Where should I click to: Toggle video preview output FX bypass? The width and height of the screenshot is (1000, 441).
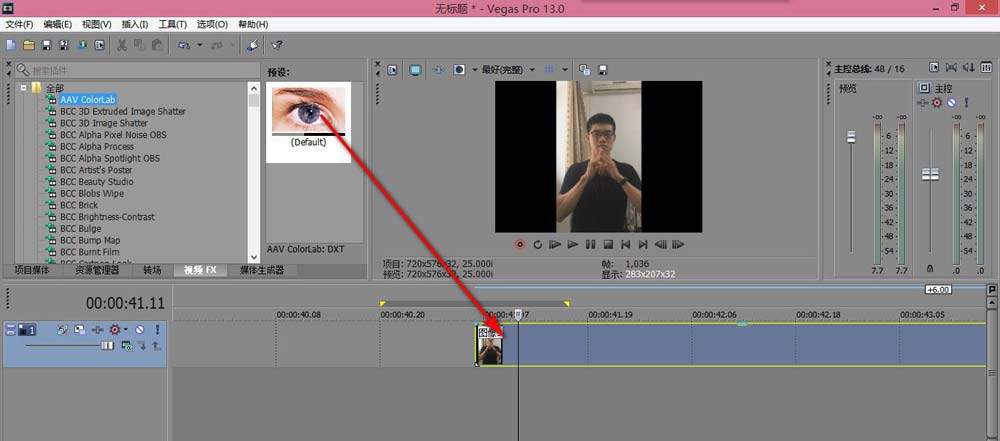coord(438,70)
